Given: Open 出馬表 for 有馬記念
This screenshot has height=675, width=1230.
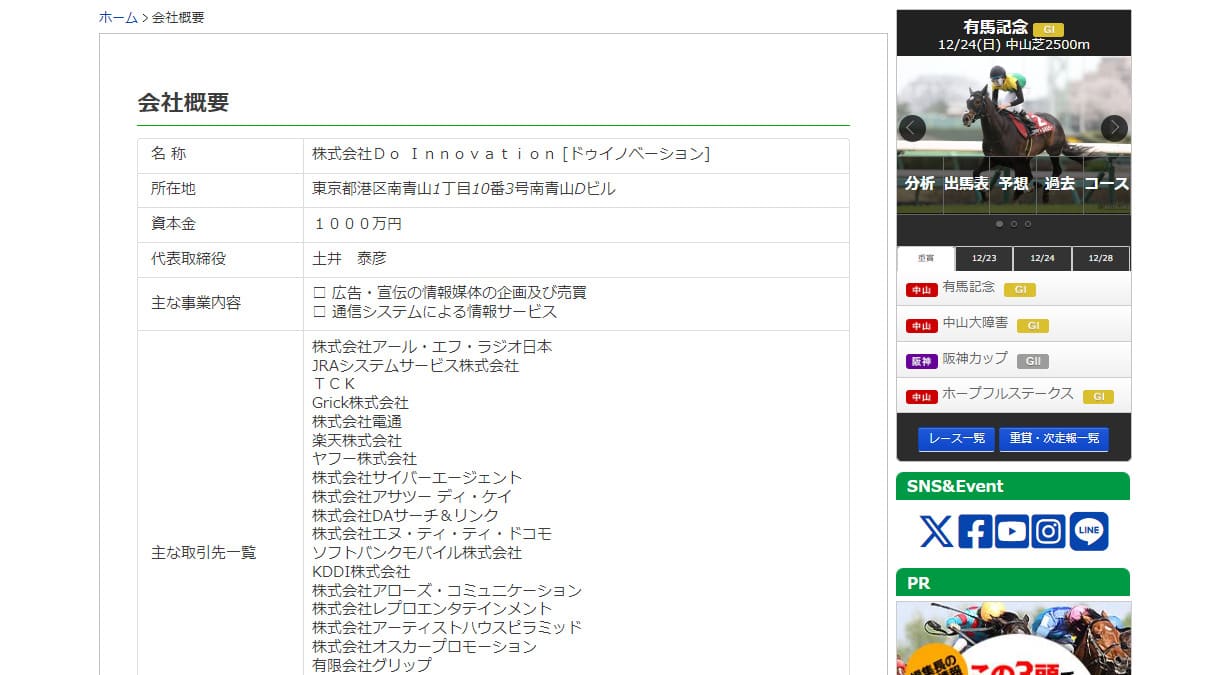Looking at the screenshot, I should point(966,184).
